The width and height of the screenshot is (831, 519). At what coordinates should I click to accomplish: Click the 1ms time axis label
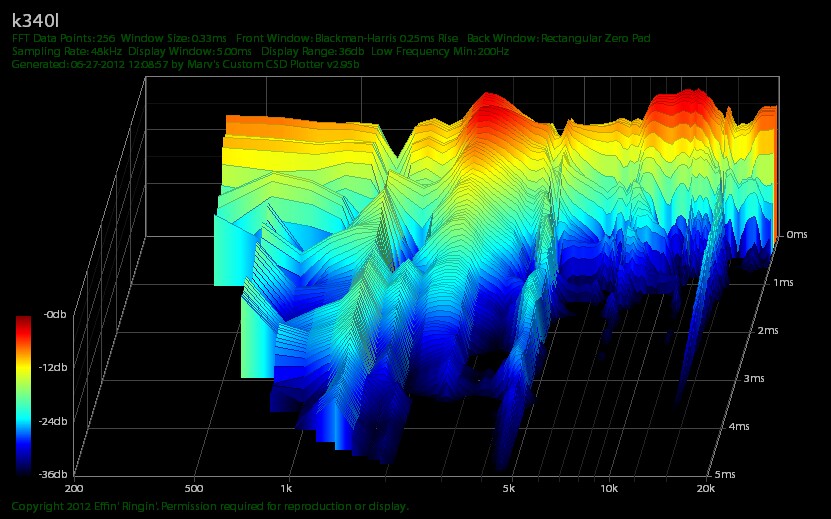(x=783, y=283)
